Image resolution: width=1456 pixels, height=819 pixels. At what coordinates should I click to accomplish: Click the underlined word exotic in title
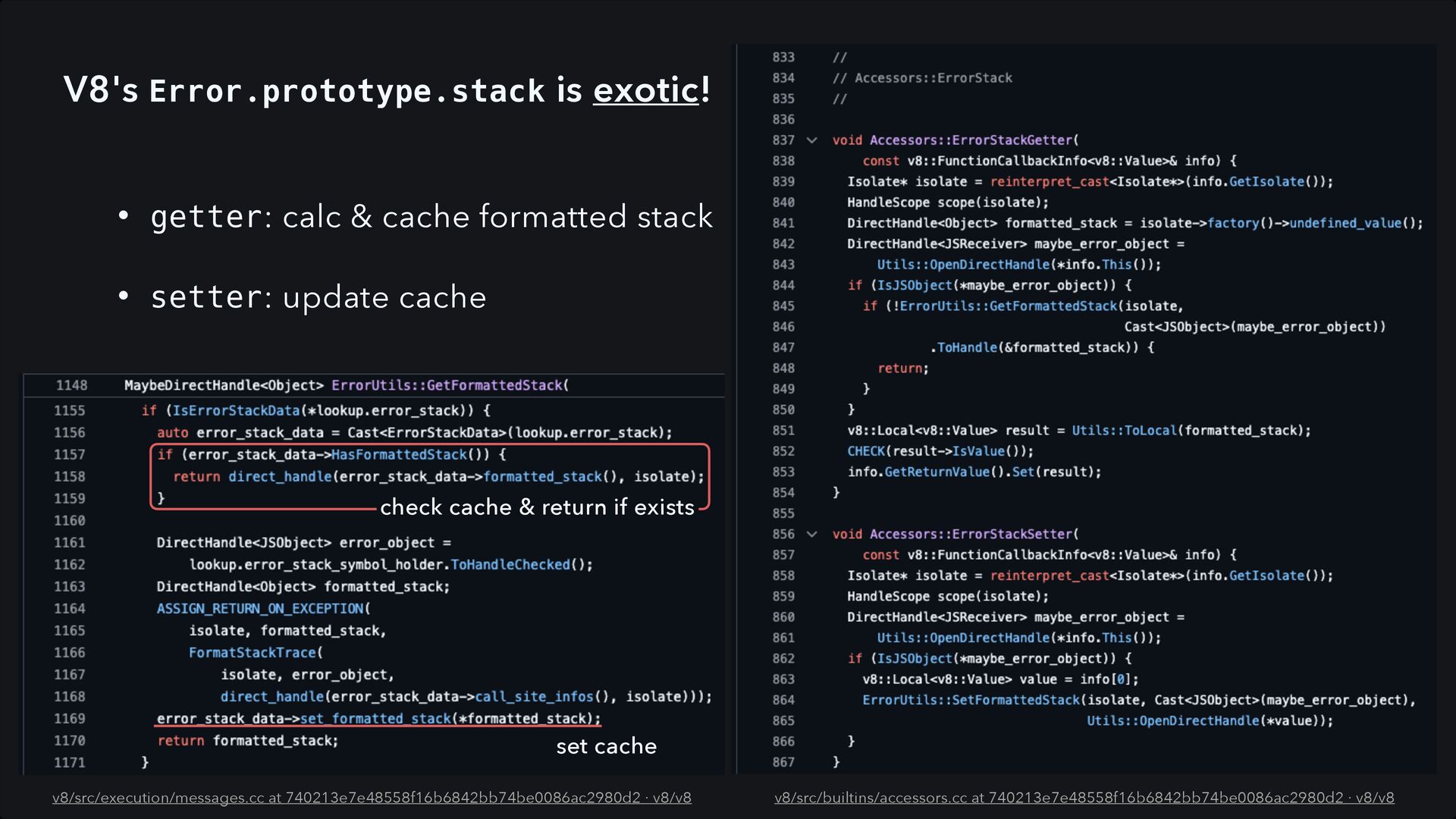pos(645,90)
